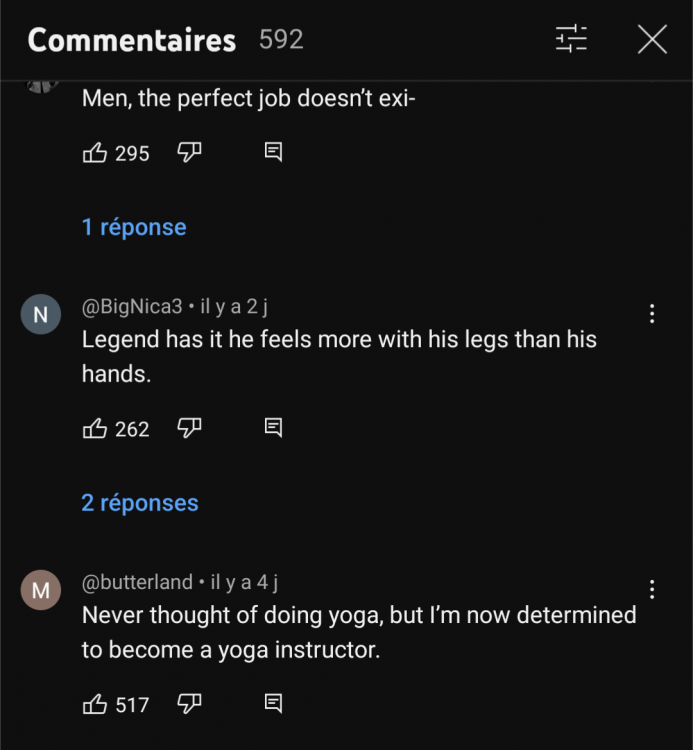The height and width of the screenshot is (750, 693).
Task: Open @butterland channel link
Action: tap(137, 583)
